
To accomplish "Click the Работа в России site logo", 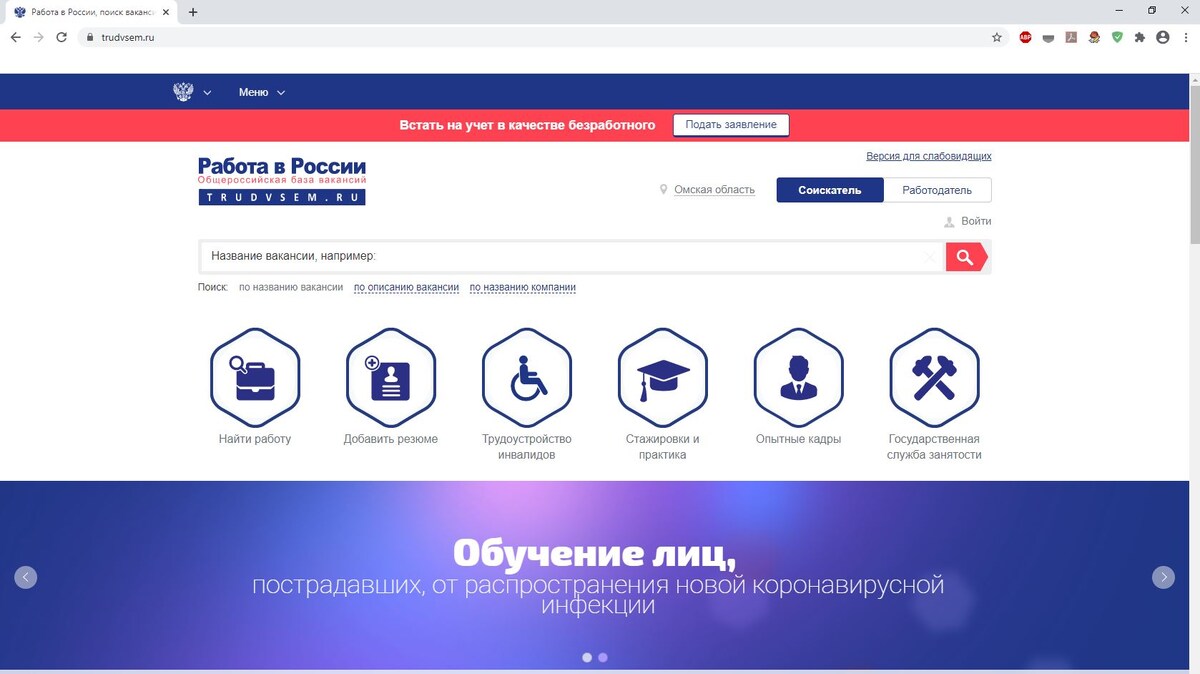I will (282, 181).
